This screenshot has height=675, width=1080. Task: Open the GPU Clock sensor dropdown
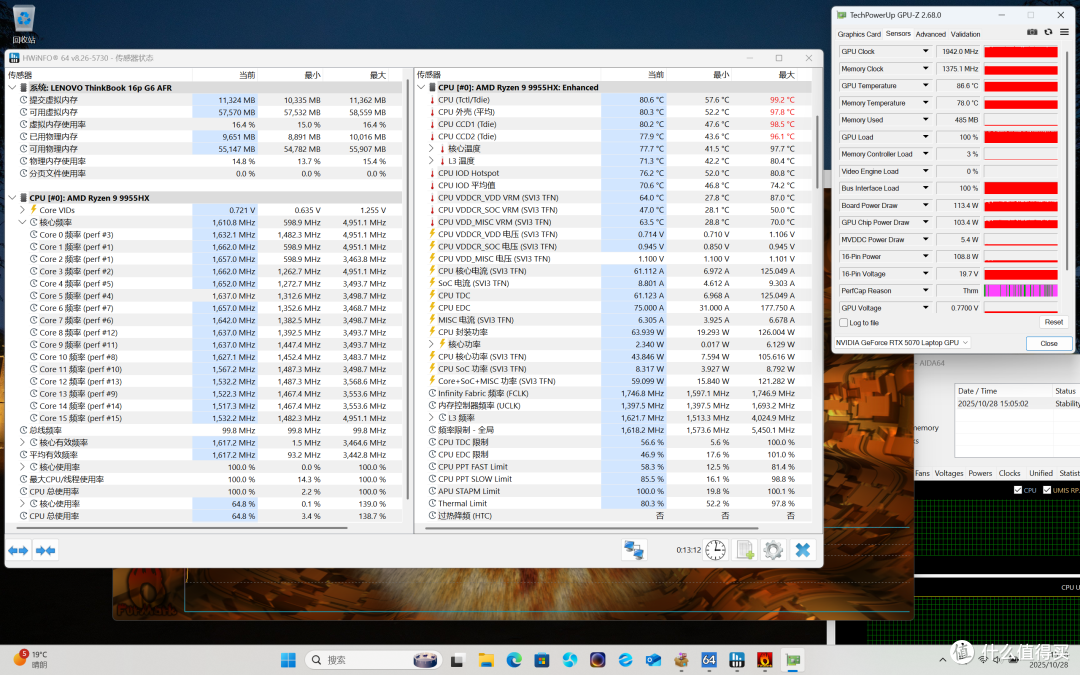pyautogui.click(x=926, y=52)
